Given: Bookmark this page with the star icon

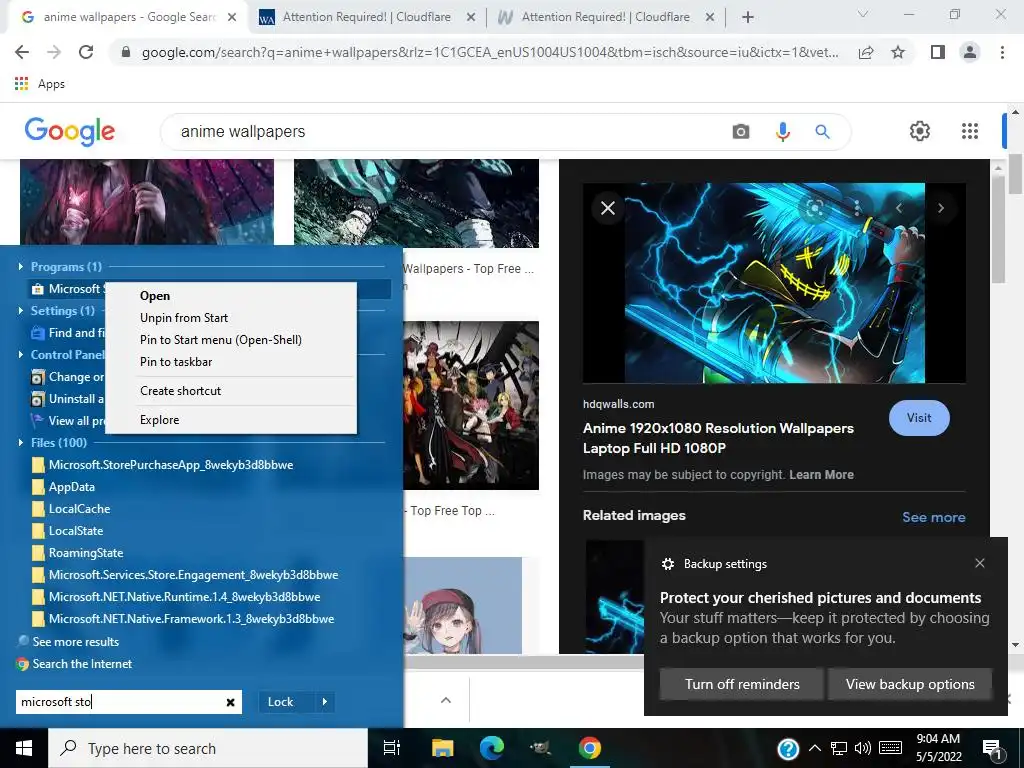Looking at the screenshot, I should point(898,52).
